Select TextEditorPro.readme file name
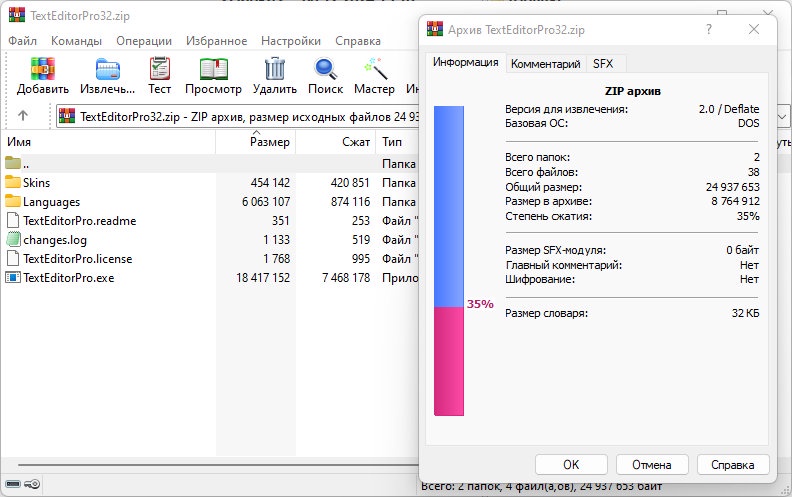 click(80, 221)
